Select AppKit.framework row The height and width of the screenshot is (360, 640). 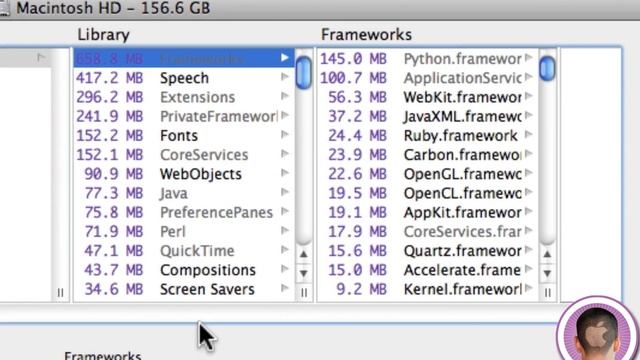[428, 212]
